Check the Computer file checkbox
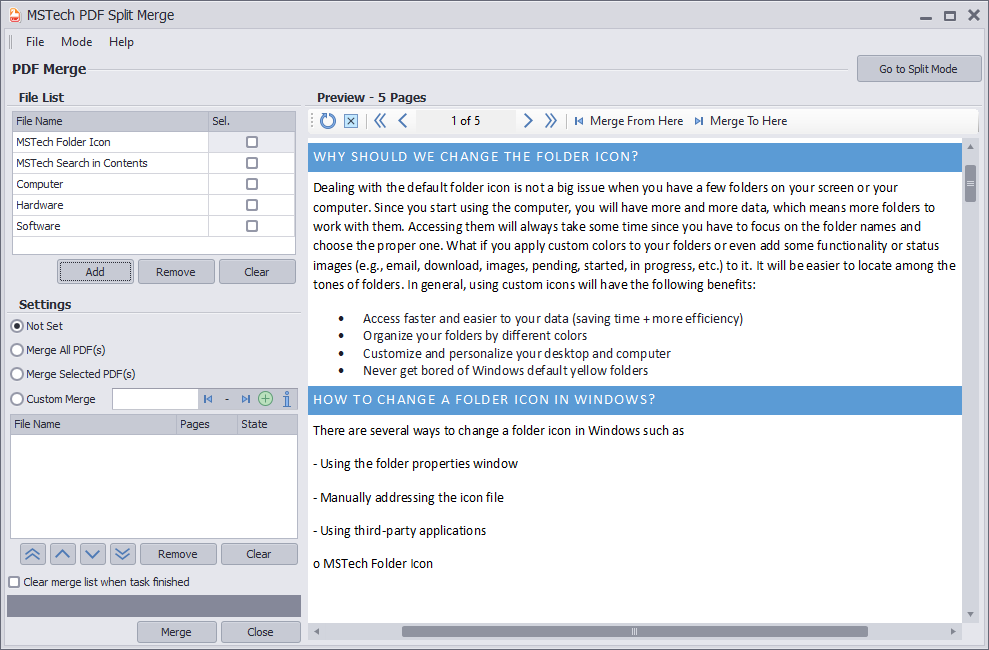The image size is (989, 650). tap(252, 184)
